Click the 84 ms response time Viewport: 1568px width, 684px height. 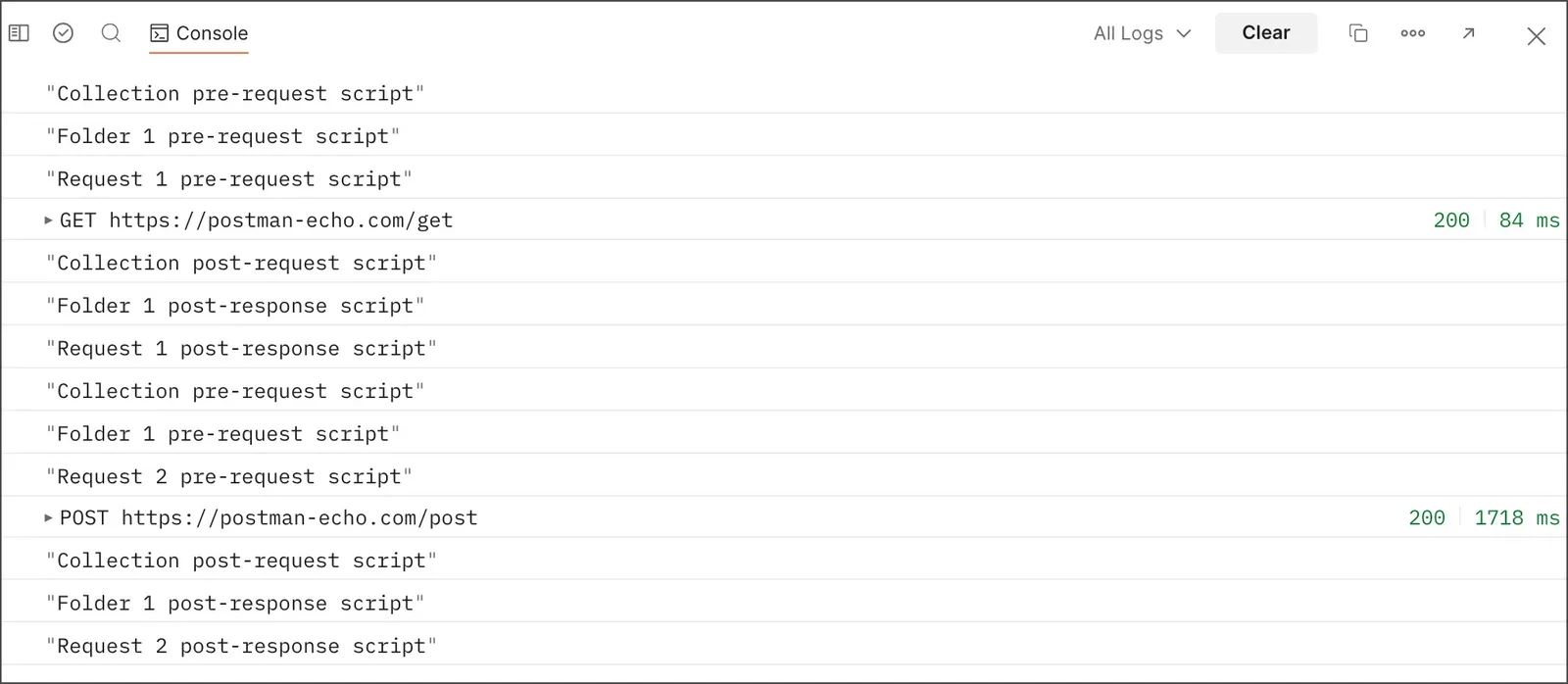point(1530,220)
